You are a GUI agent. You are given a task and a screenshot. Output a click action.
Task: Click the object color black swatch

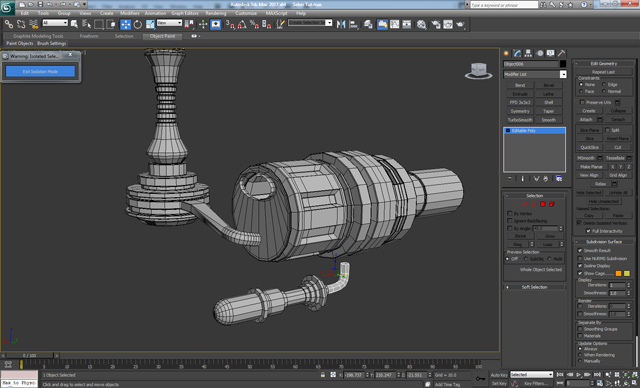563,64
